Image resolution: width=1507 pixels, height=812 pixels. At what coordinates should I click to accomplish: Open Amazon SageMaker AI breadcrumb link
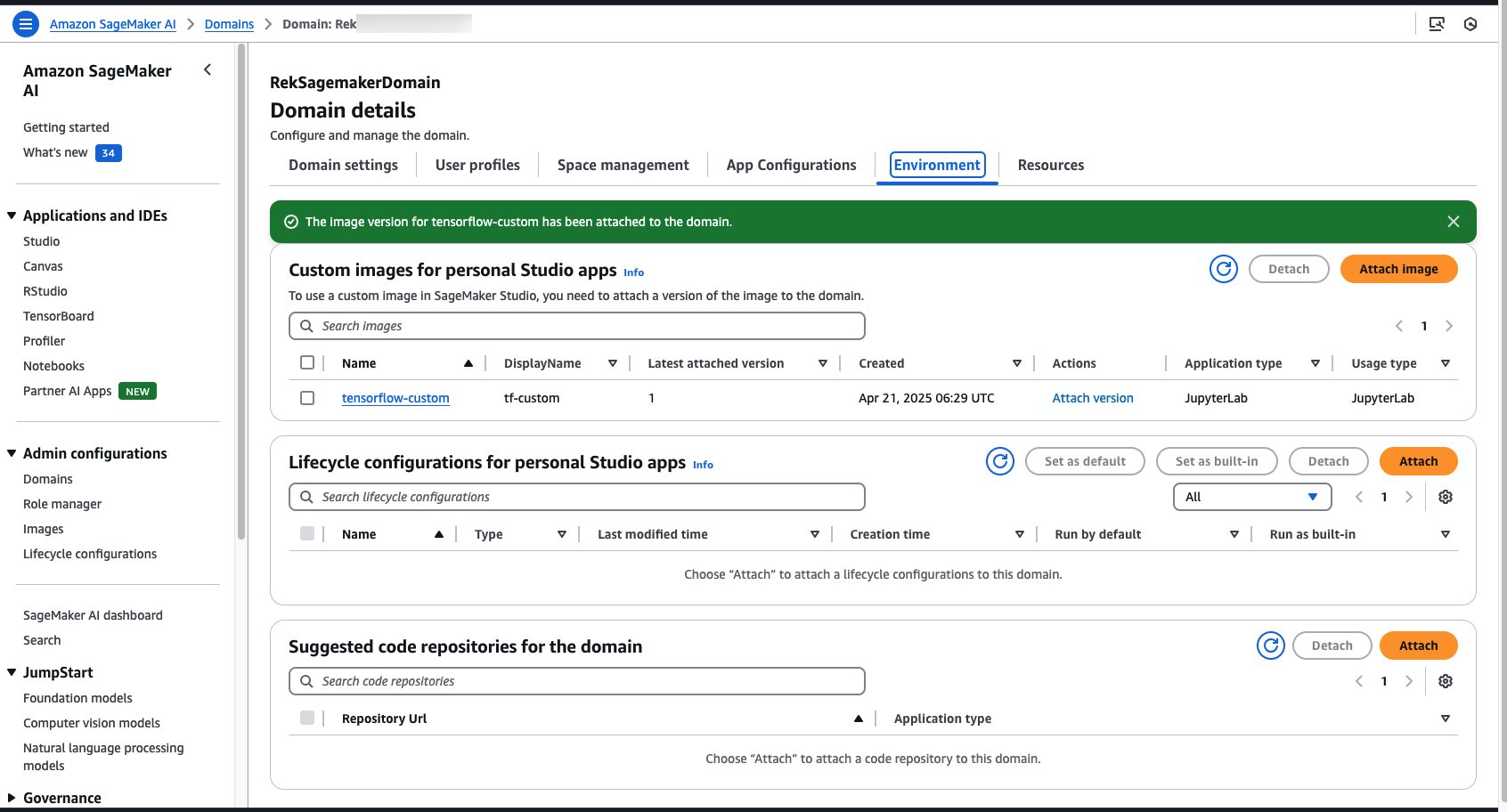[113, 24]
